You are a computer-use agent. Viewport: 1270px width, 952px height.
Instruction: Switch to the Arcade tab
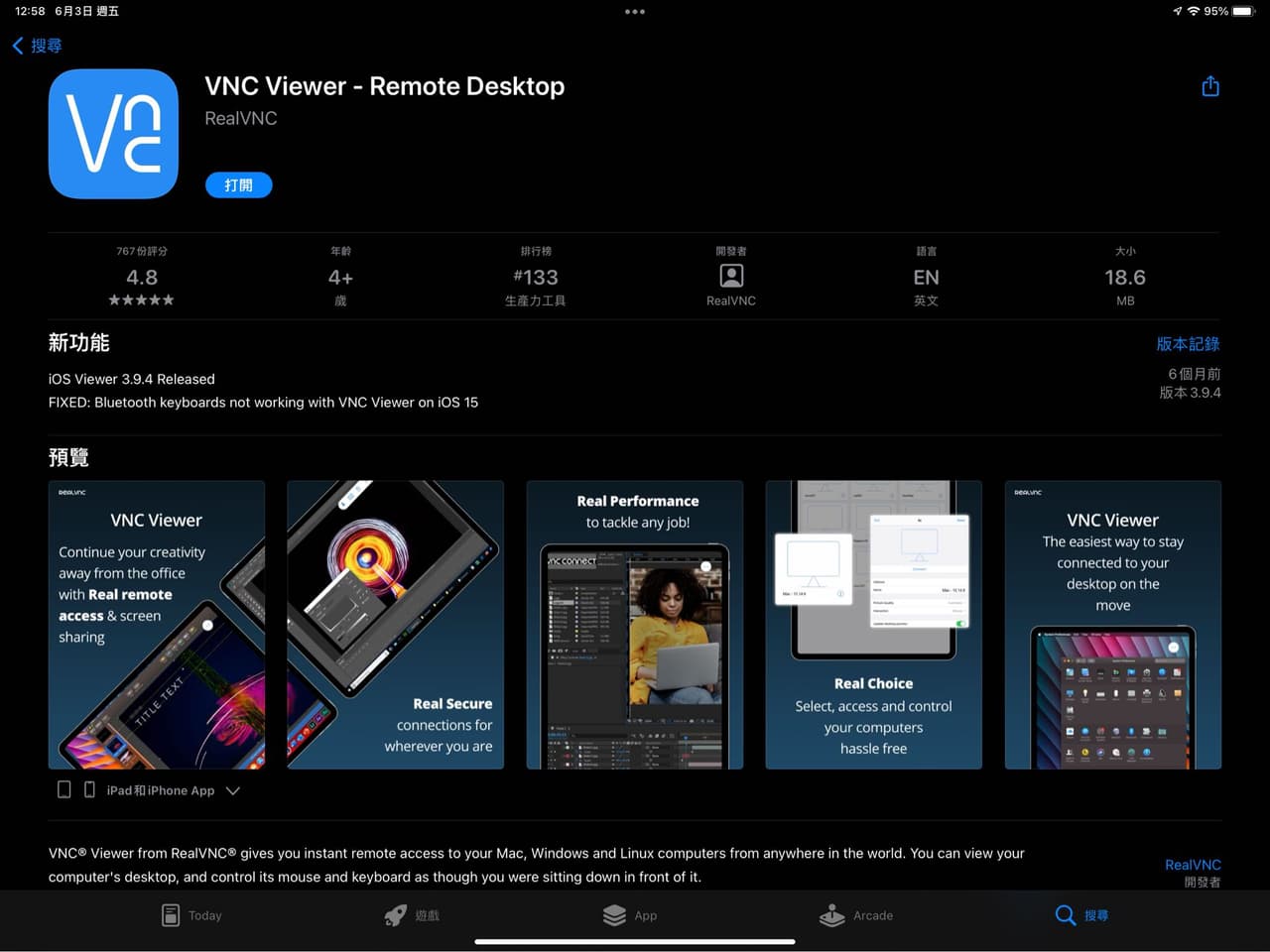pos(856,915)
